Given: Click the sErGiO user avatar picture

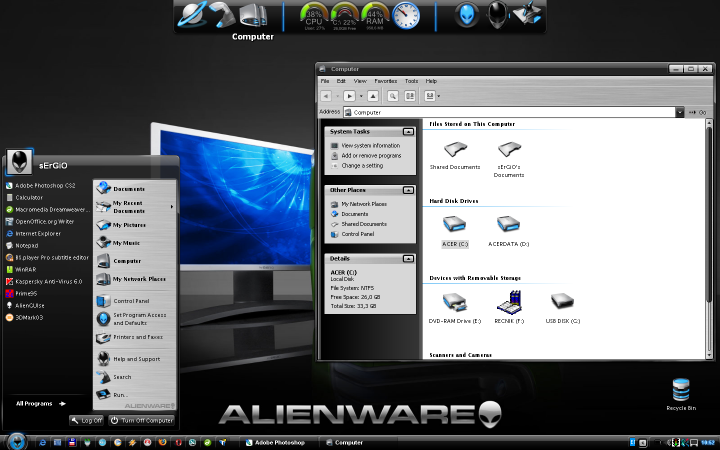Looking at the screenshot, I should click(x=19, y=162).
